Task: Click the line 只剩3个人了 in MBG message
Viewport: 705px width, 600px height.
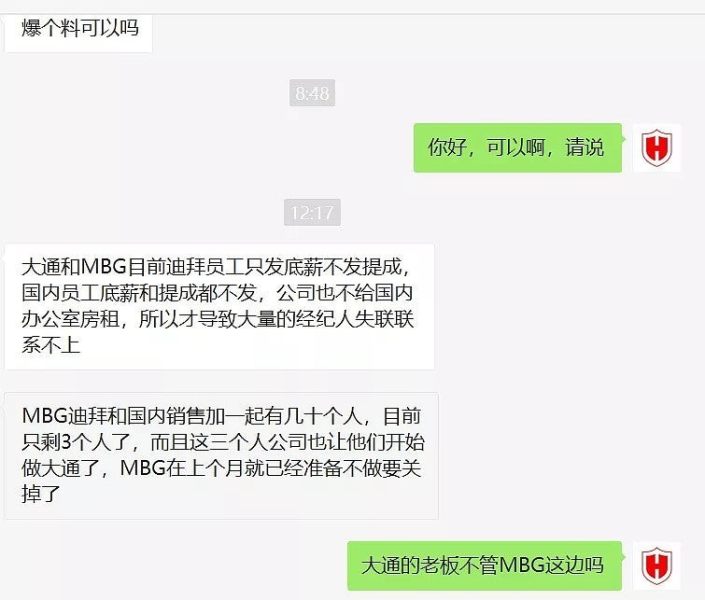Action: 223,443
